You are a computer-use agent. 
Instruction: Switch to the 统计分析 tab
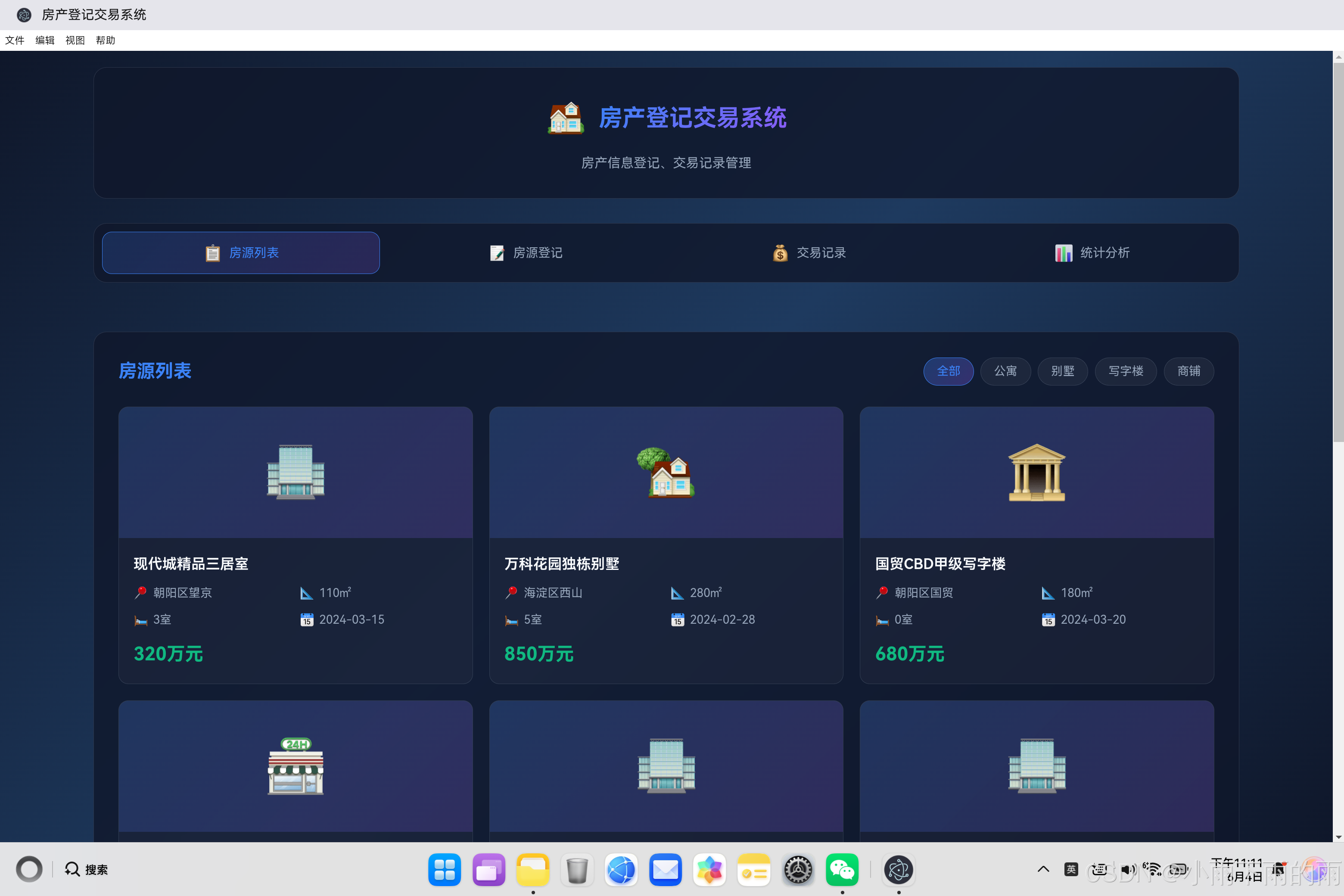(x=1092, y=252)
